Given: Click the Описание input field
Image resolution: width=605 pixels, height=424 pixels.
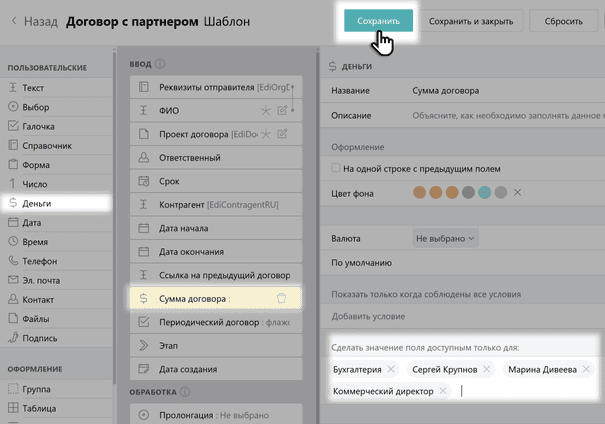Looking at the screenshot, I should [505, 115].
